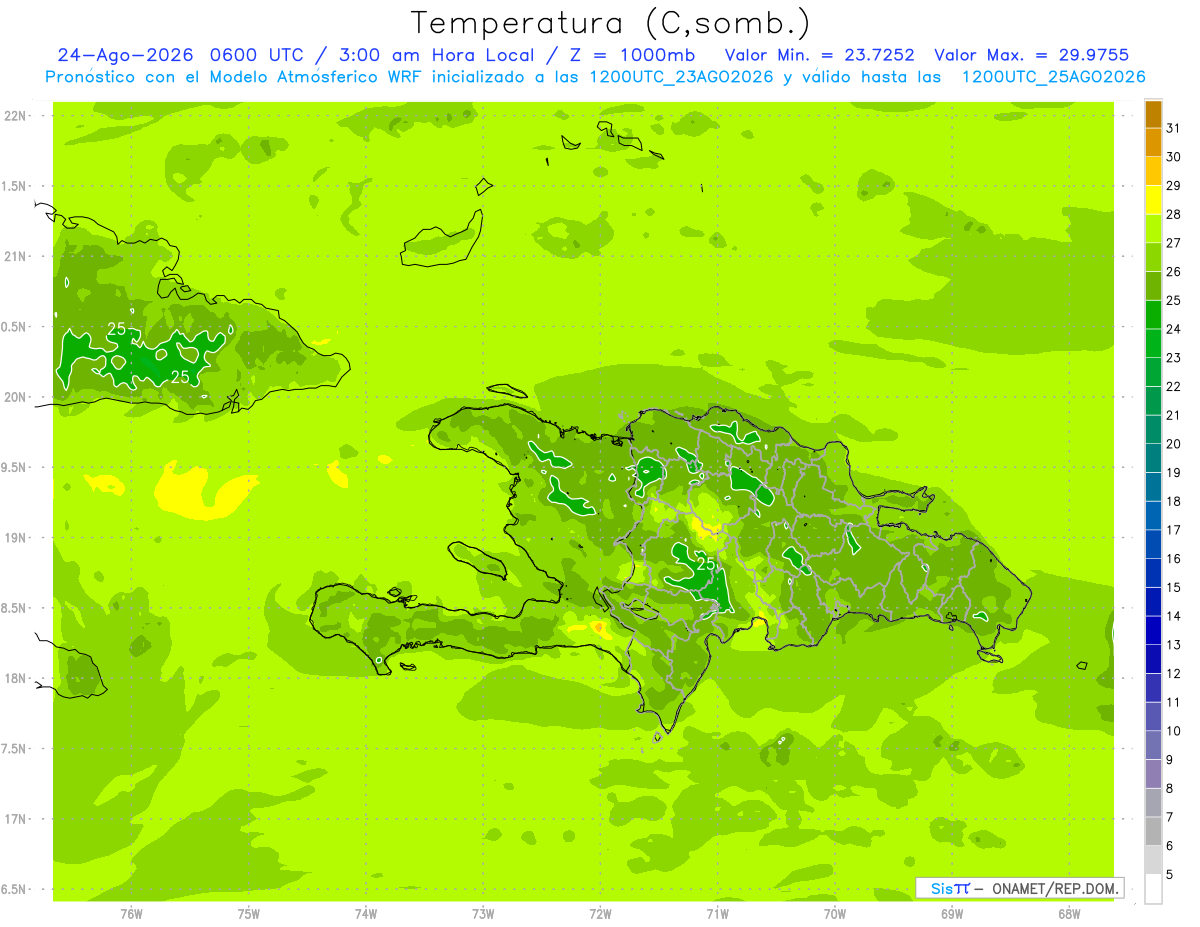
Task: Click the date text '24-Ago-2026 0600 UTC'
Action: pos(180,55)
